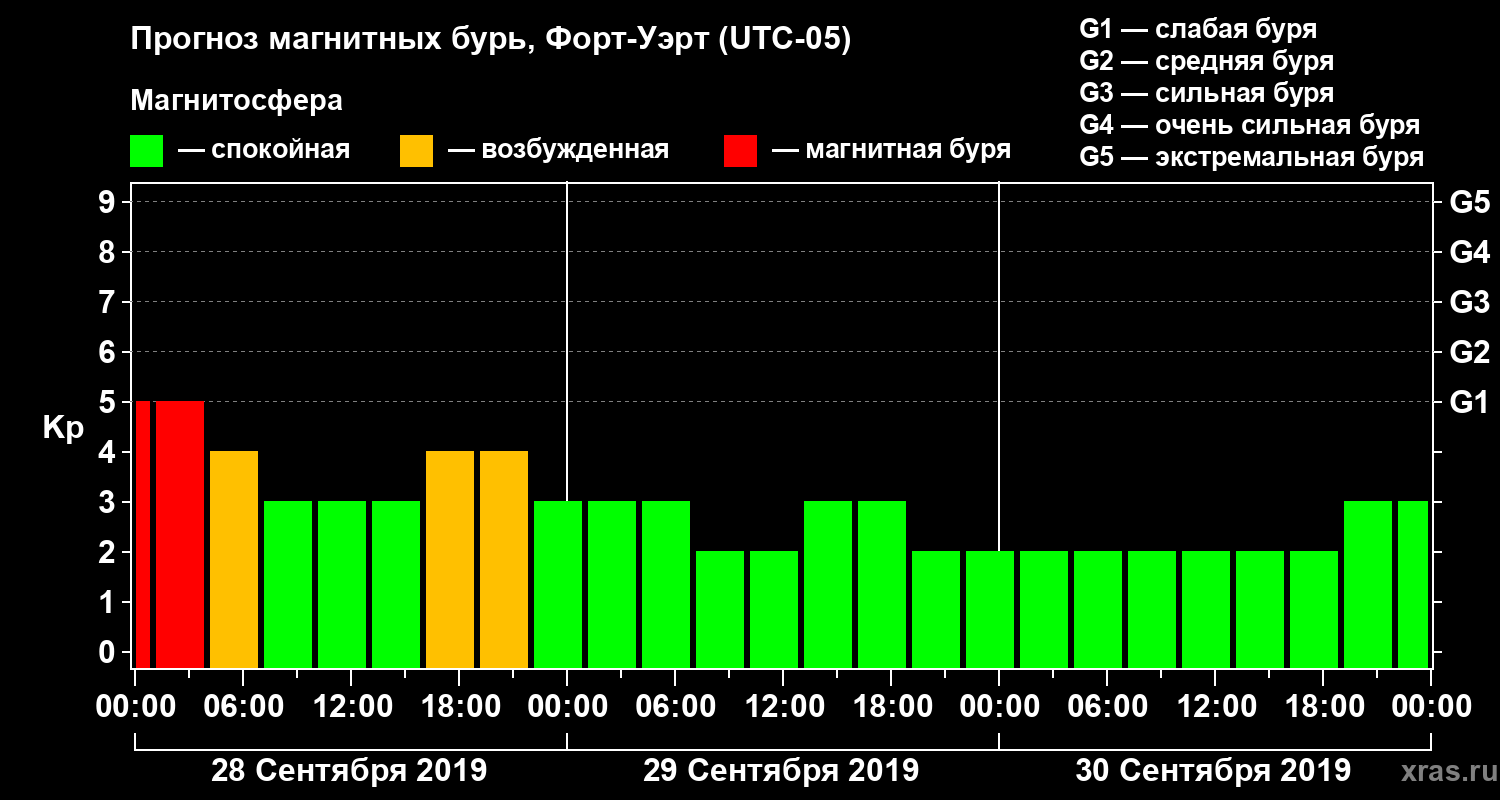
Task: Click the '— спокойная' legend label
Action: [264, 150]
